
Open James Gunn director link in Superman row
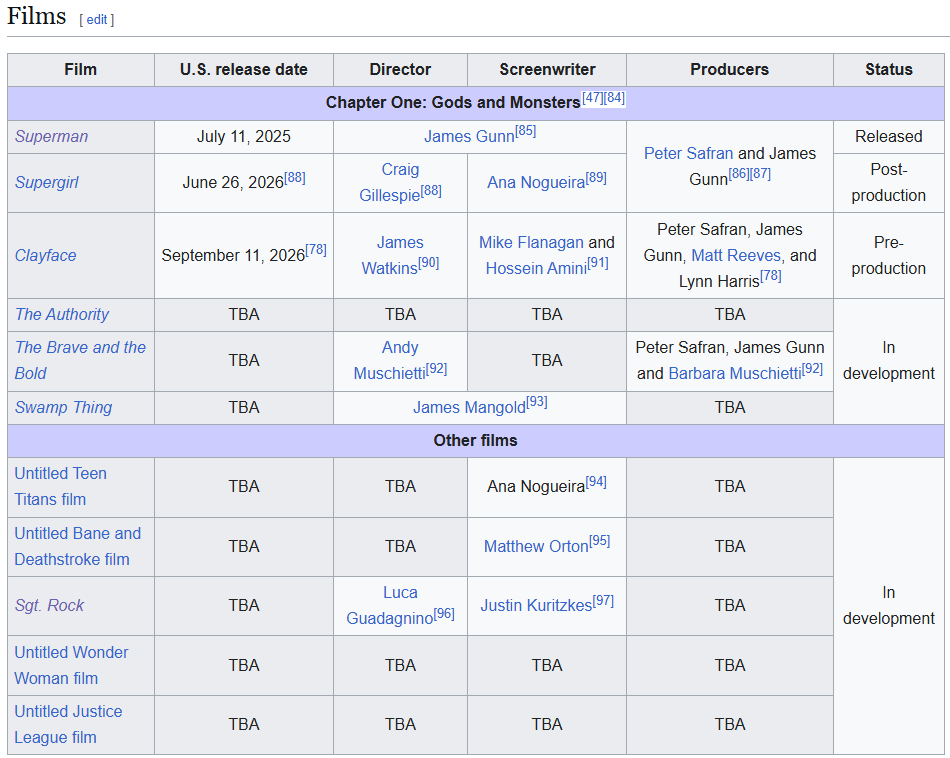coord(469,137)
